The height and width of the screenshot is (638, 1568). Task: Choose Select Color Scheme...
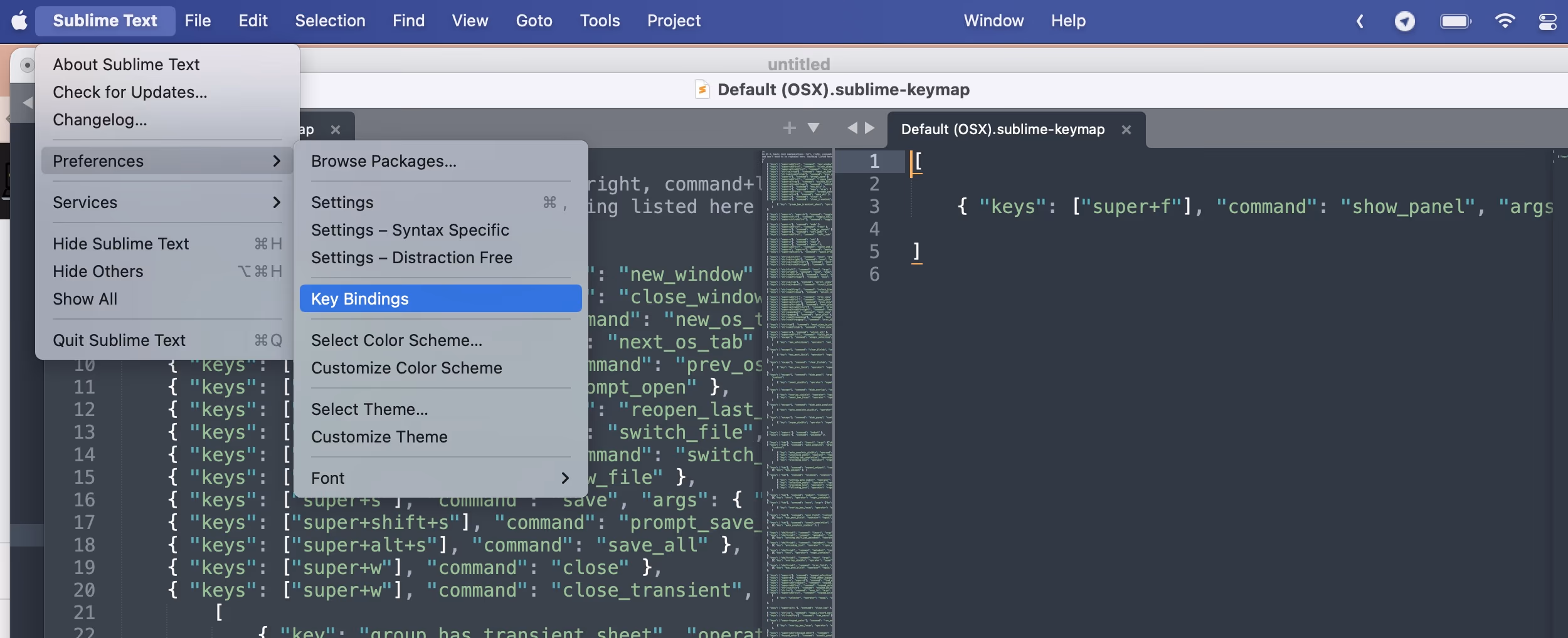[x=440, y=340]
